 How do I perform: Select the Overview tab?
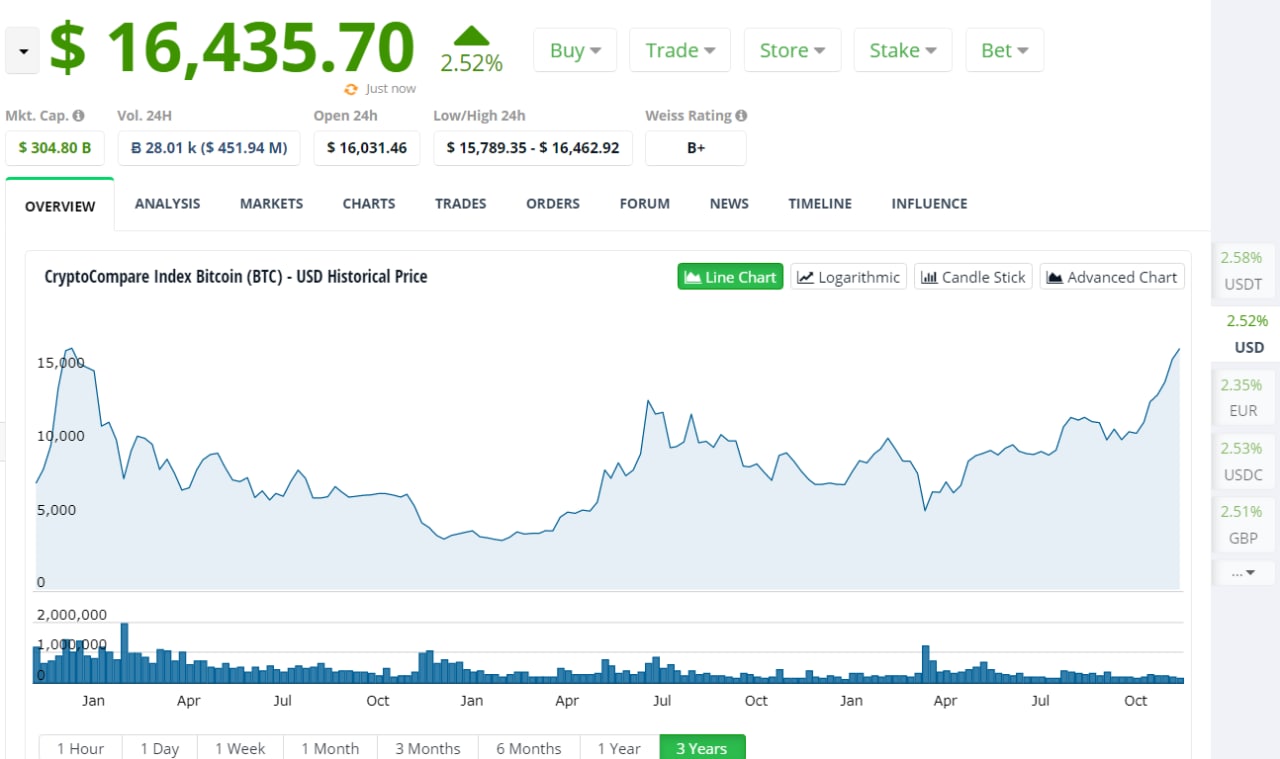point(60,206)
